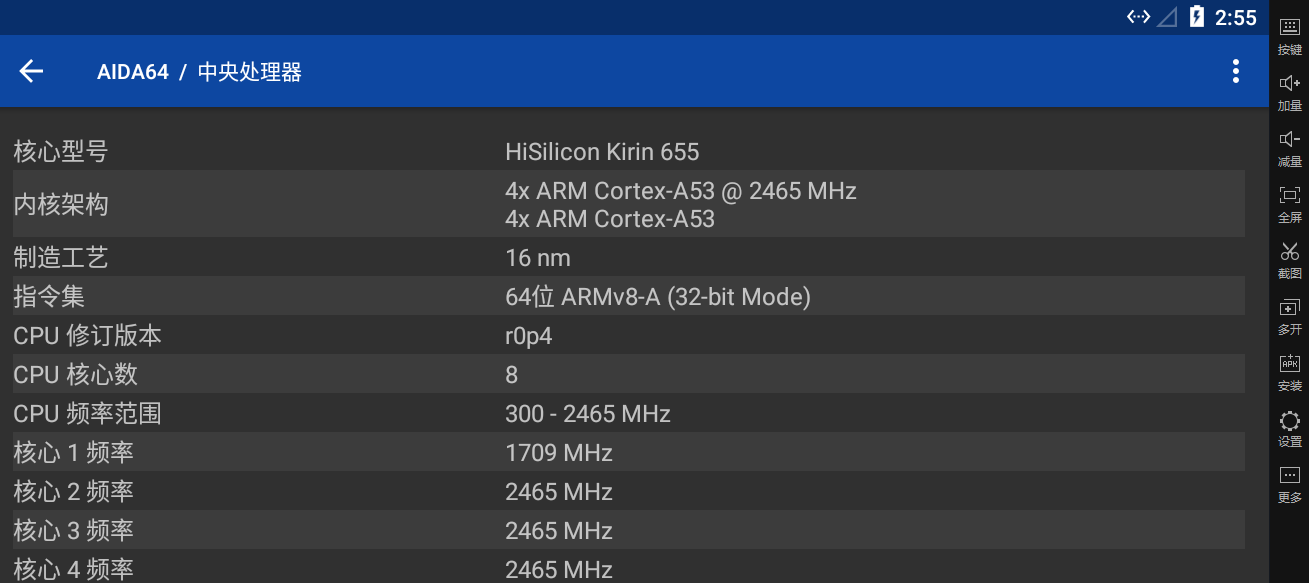Open the keyboard mapping (按键) tool
This screenshot has height=583, width=1309.
point(1290,37)
